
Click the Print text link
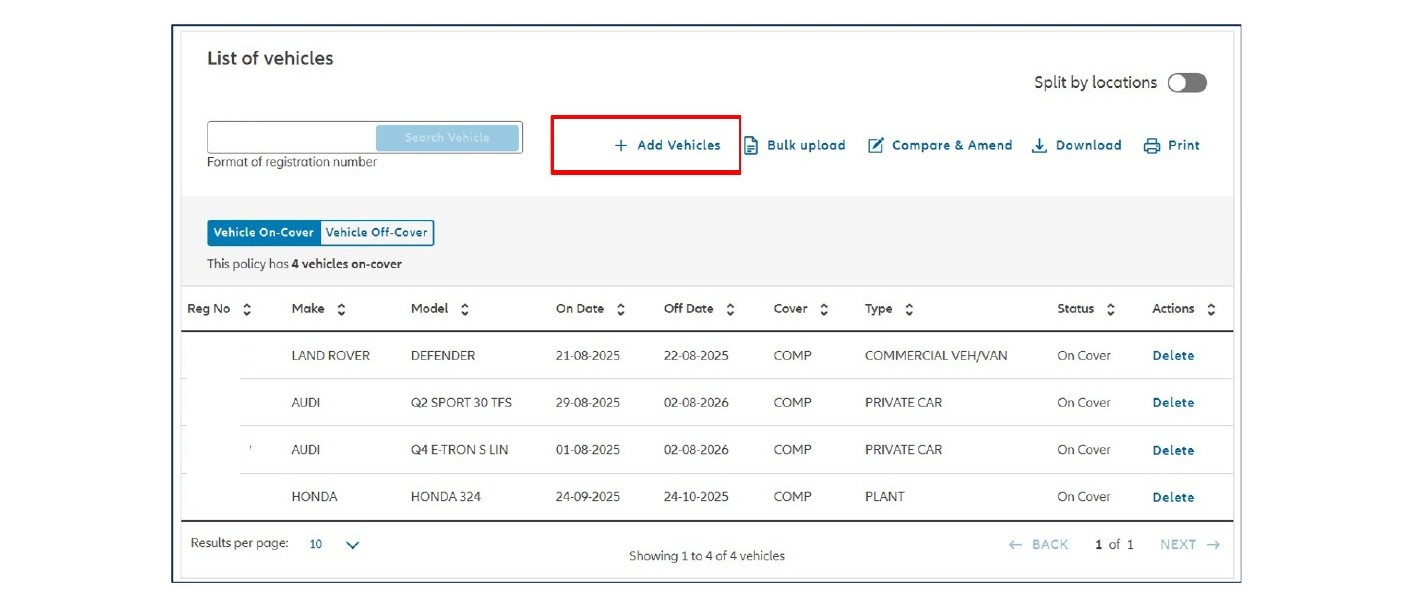click(x=1184, y=146)
